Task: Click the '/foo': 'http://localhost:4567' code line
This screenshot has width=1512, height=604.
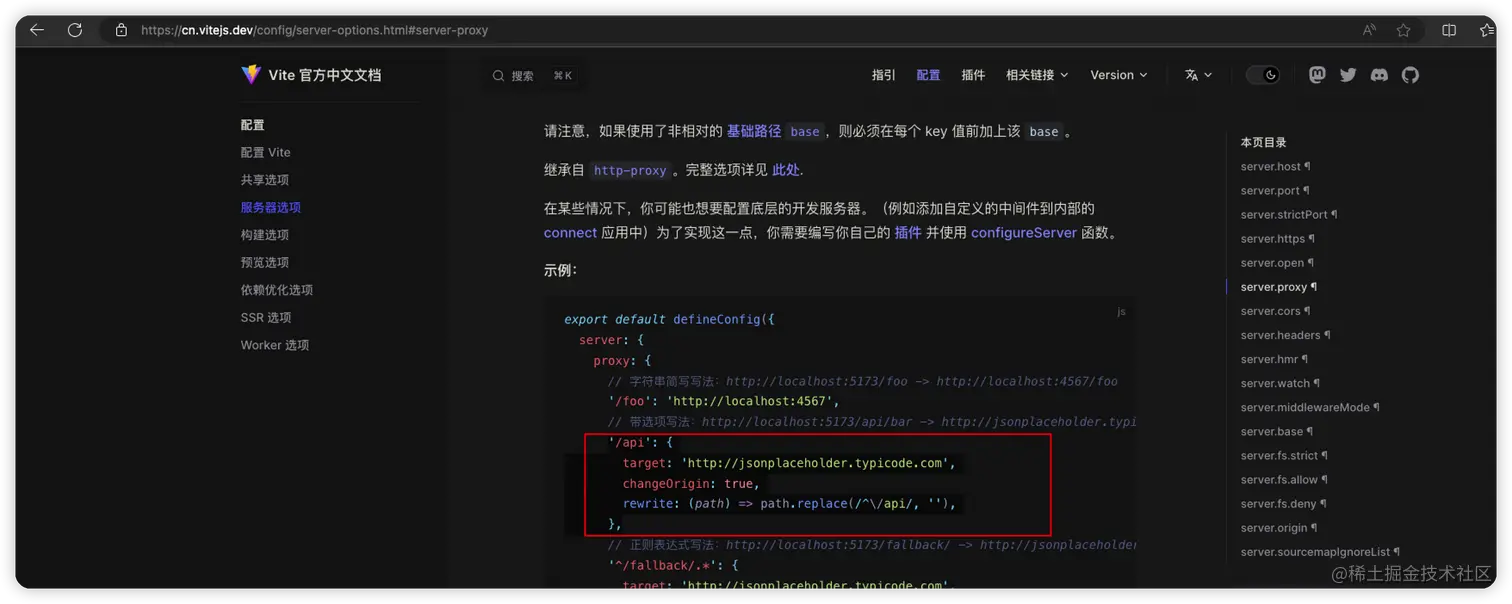Action: click(724, 402)
